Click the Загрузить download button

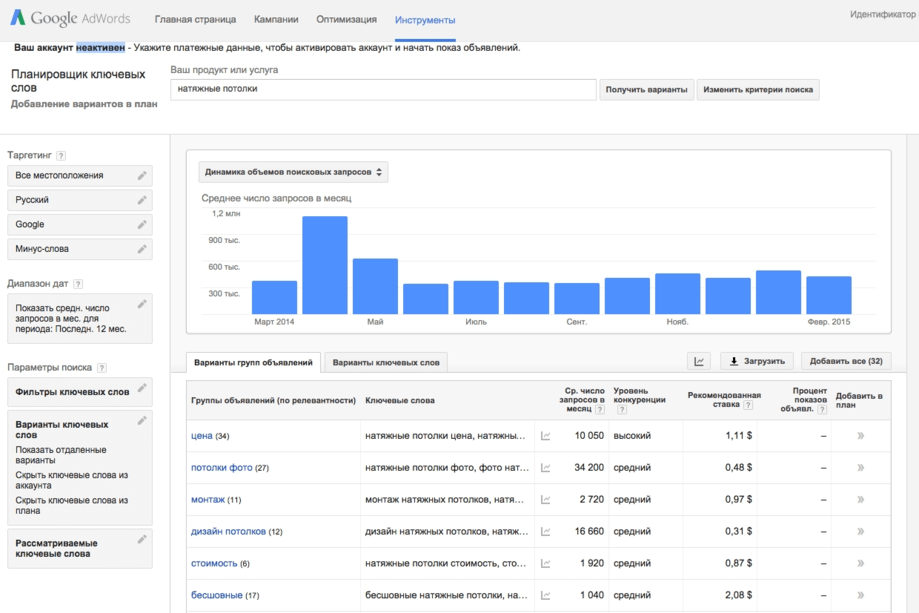click(x=756, y=362)
